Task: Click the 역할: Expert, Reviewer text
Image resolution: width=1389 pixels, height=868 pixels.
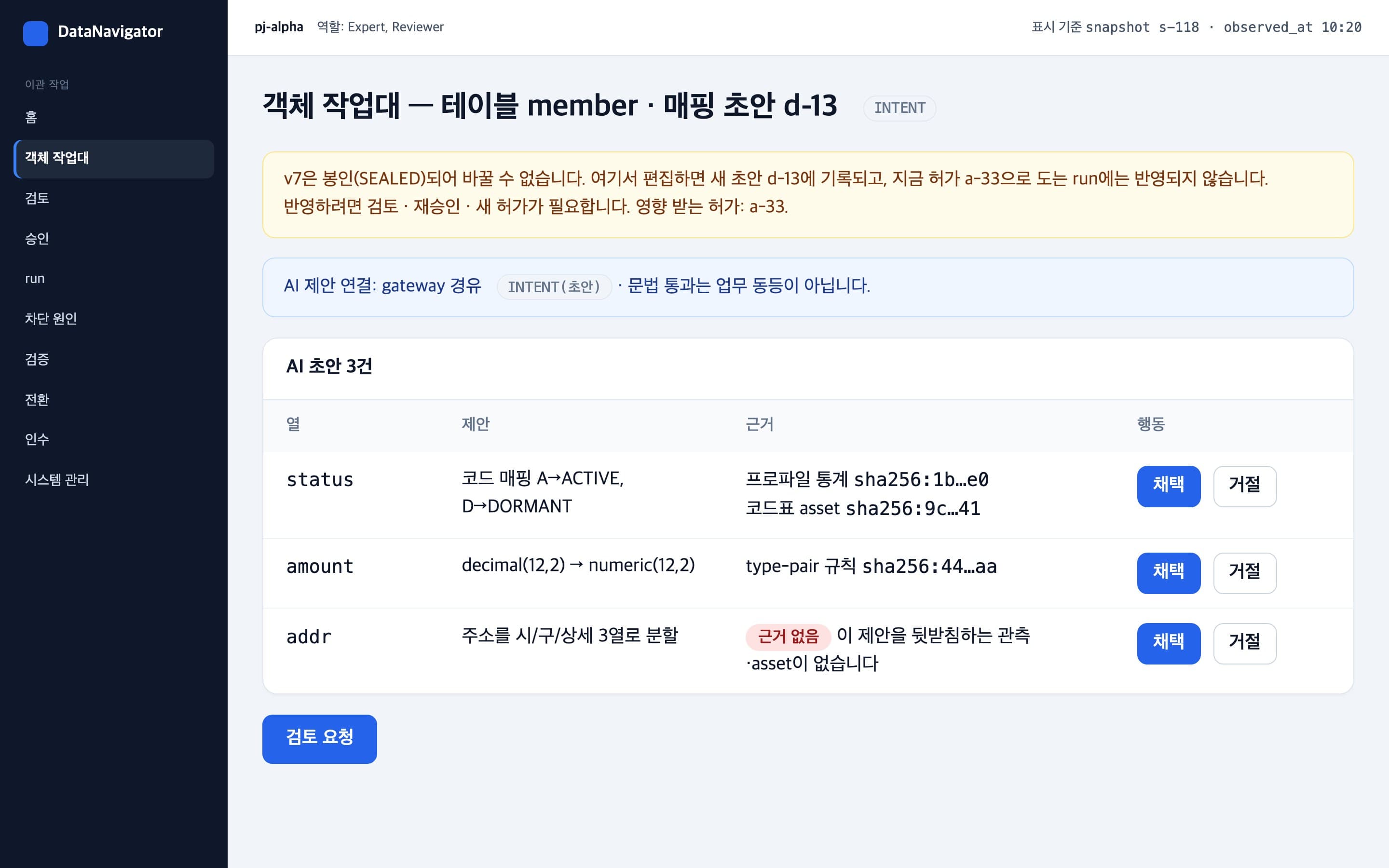Action: click(381, 27)
